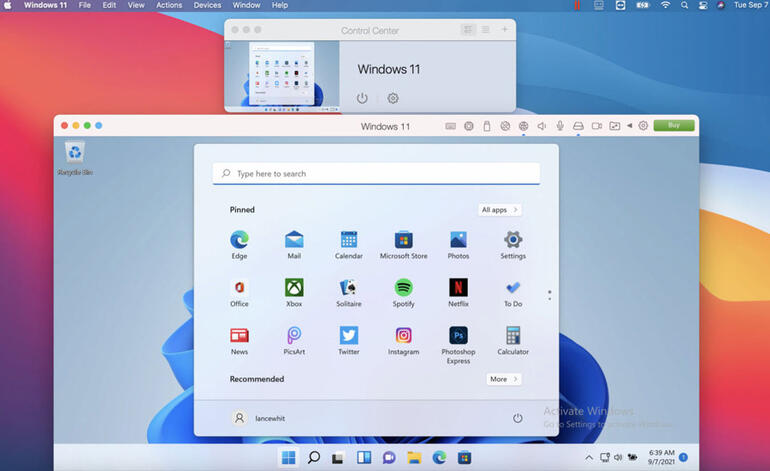Click power icon in Control Center
This screenshot has width=770, height=471.
362,98
